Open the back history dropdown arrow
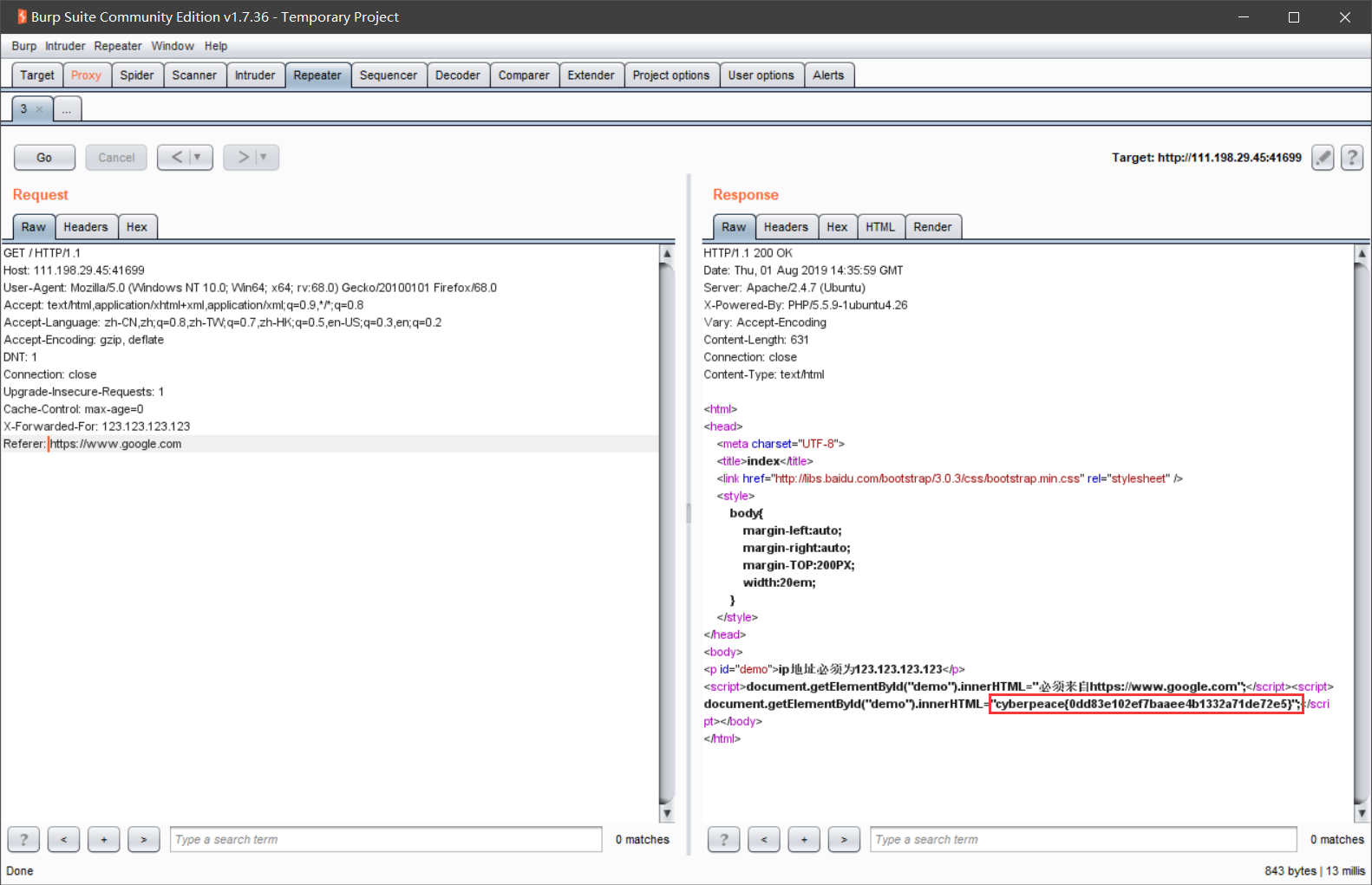This screenshot has height=885, width=1372. (199, 157)
